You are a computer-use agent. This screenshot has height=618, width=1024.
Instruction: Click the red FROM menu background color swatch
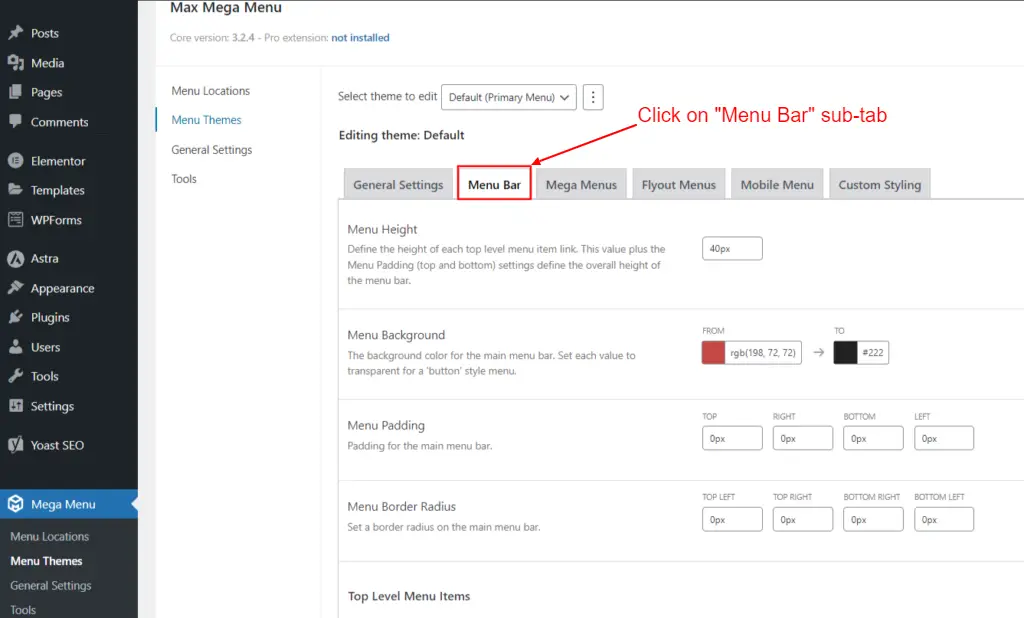tap(712, 352)
